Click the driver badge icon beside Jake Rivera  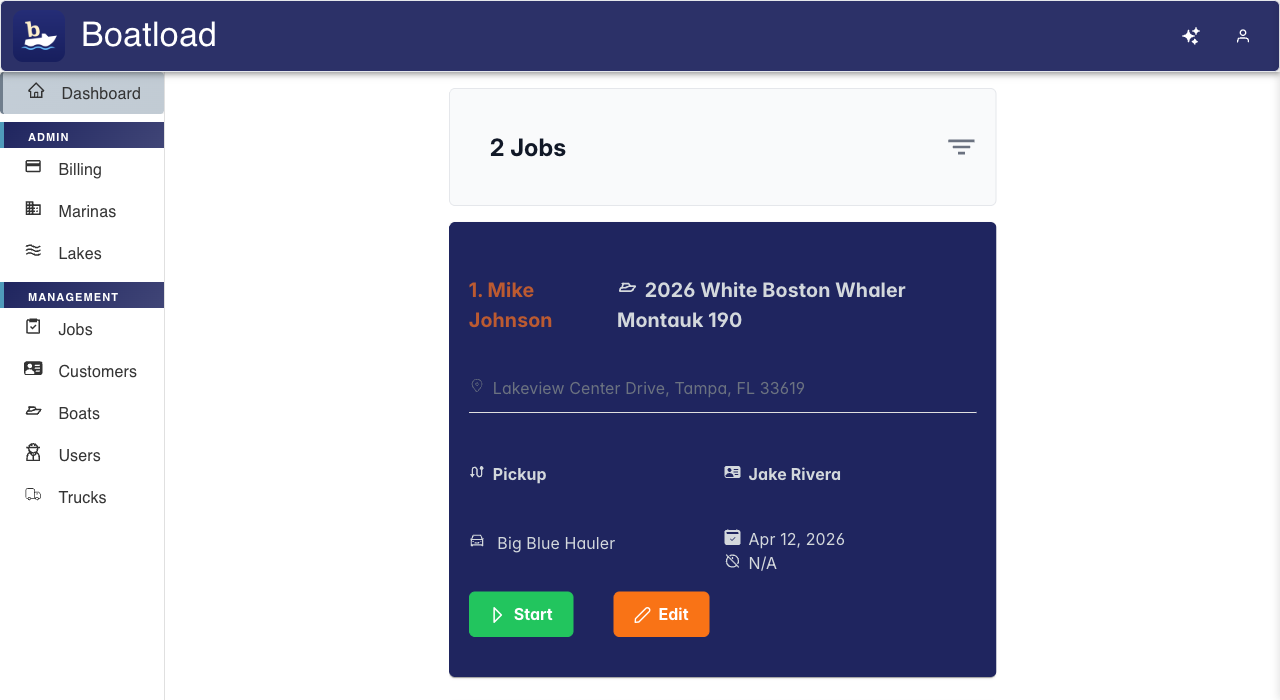(x=732, y=471)
